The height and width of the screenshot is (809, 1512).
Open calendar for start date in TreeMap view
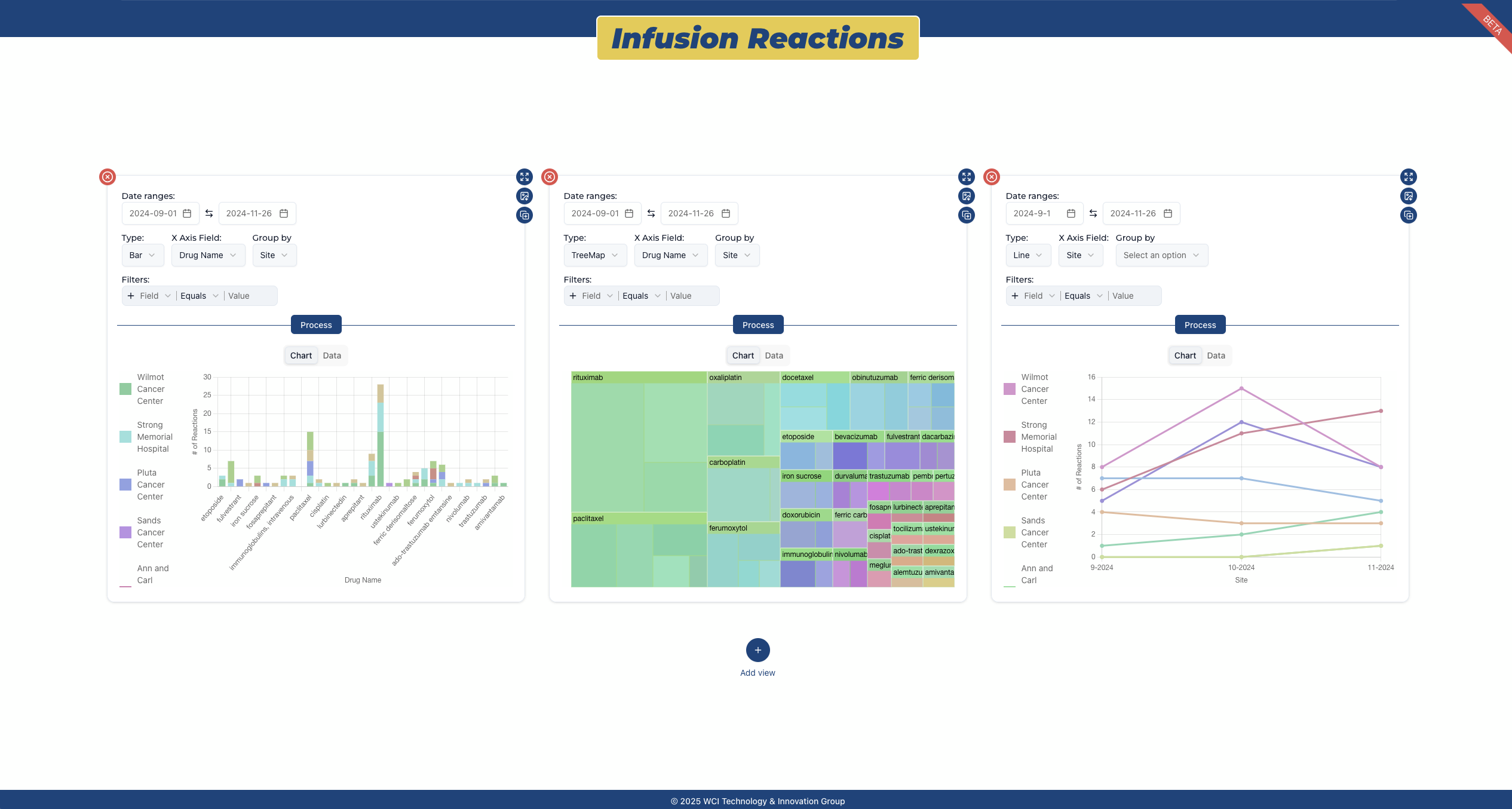point(629,213)
